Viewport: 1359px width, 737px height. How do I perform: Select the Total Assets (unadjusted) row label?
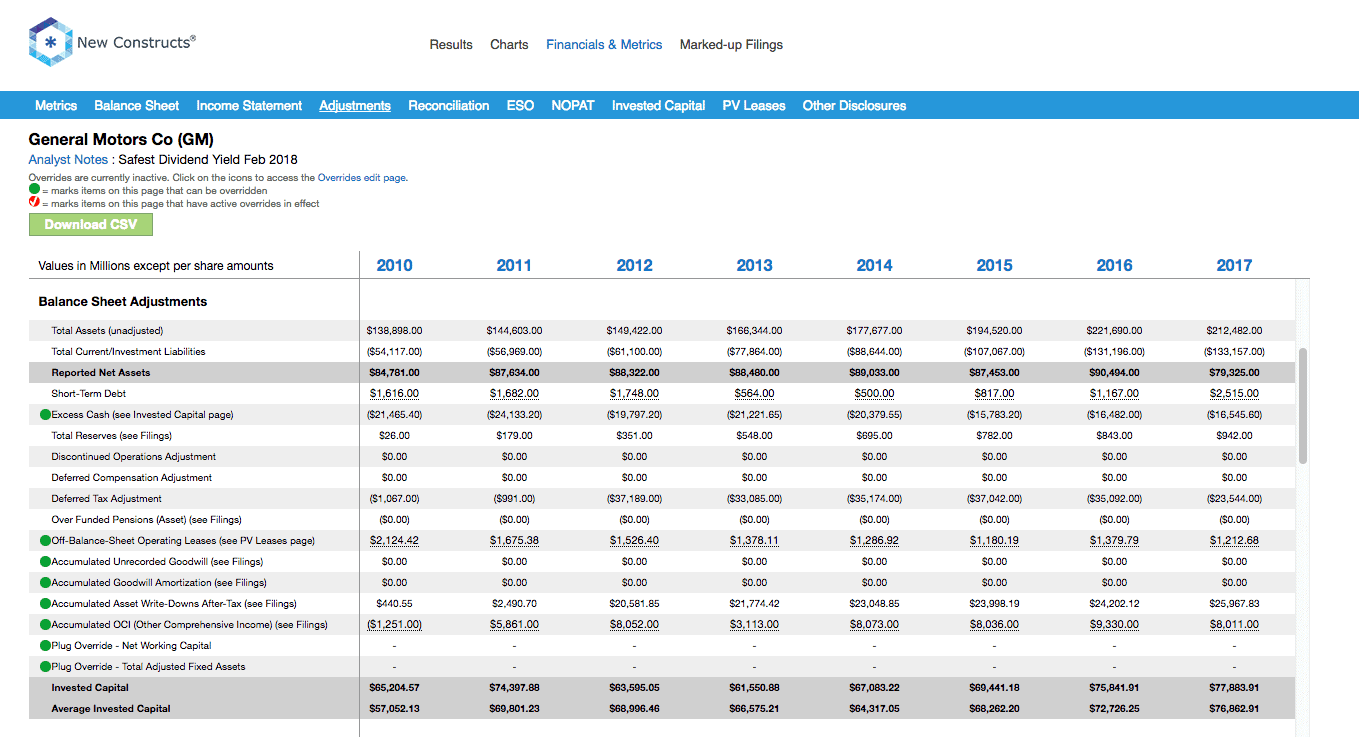point(107,331)
